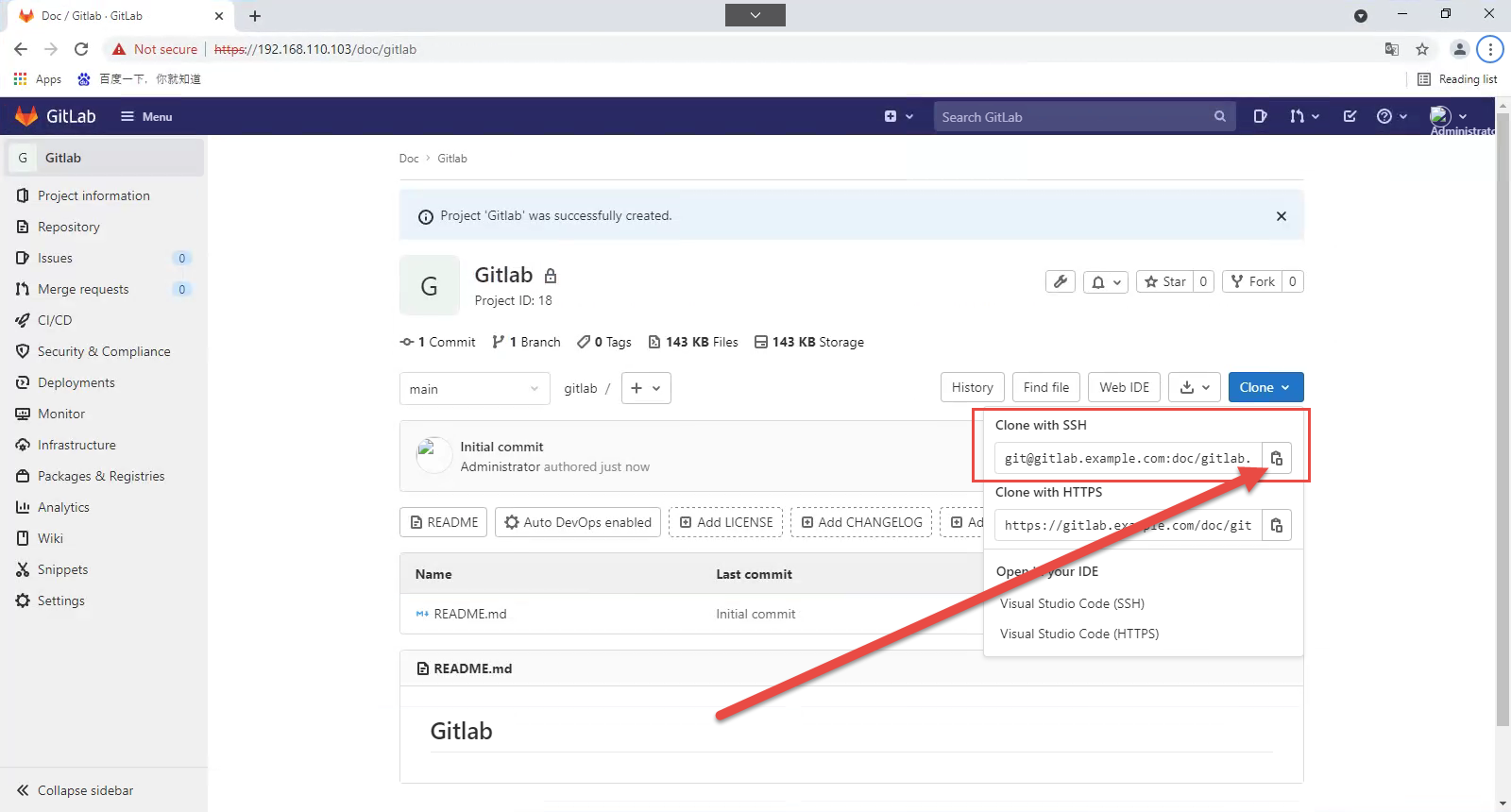Open the Merge requests navbar dropdown

[x=1304, y=116]
